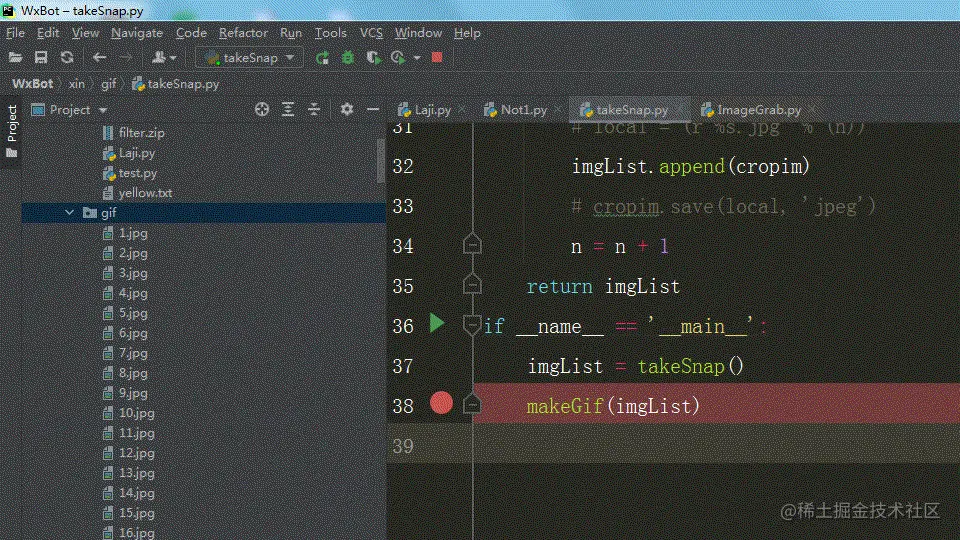Open the VCS menu

pyautogui.click(x=371, y=33)
